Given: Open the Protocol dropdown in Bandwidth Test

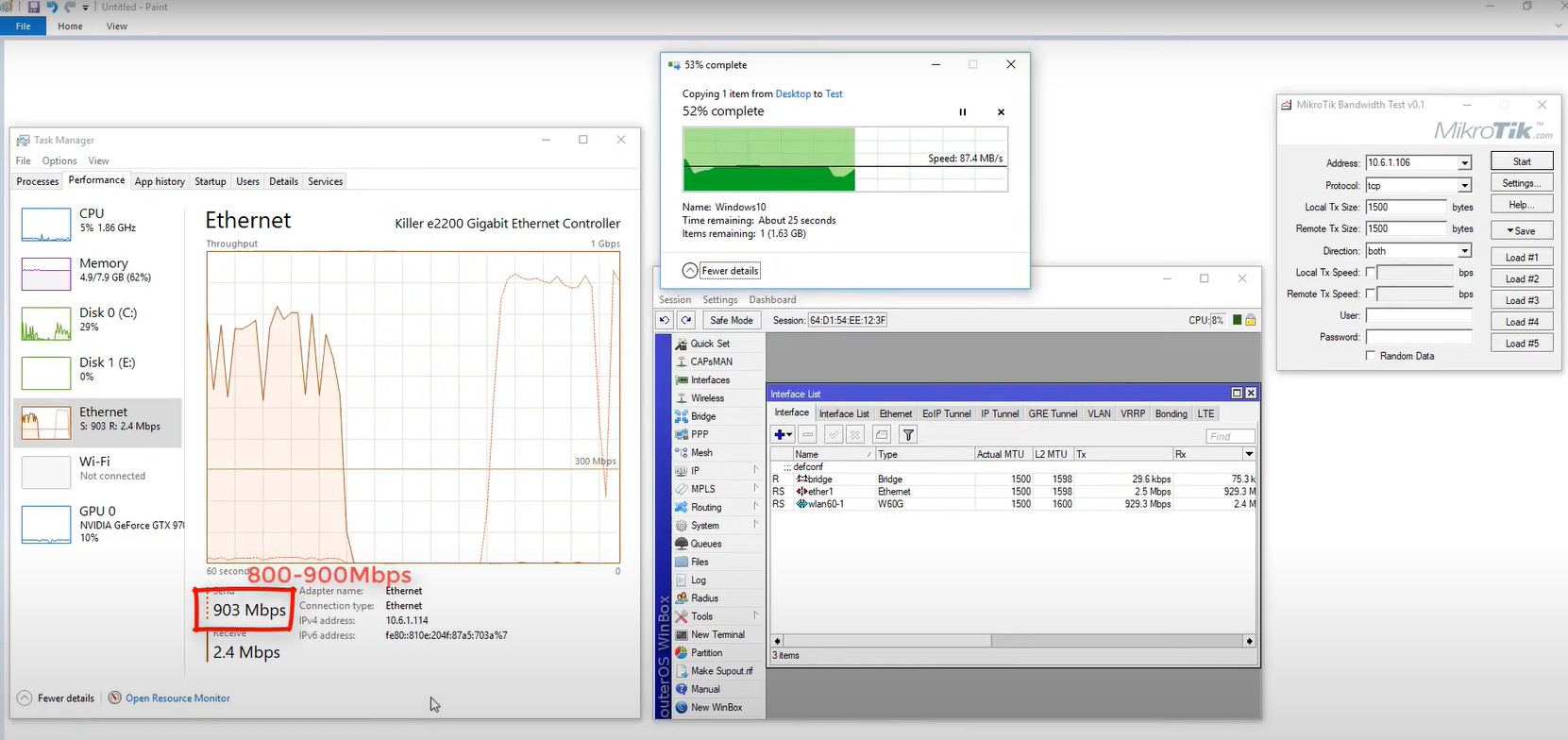Looking at the screenshot, I should tap(1464, 186).
